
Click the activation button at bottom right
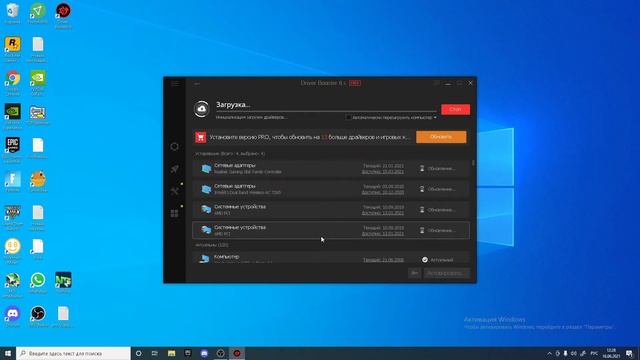[446, 273]
